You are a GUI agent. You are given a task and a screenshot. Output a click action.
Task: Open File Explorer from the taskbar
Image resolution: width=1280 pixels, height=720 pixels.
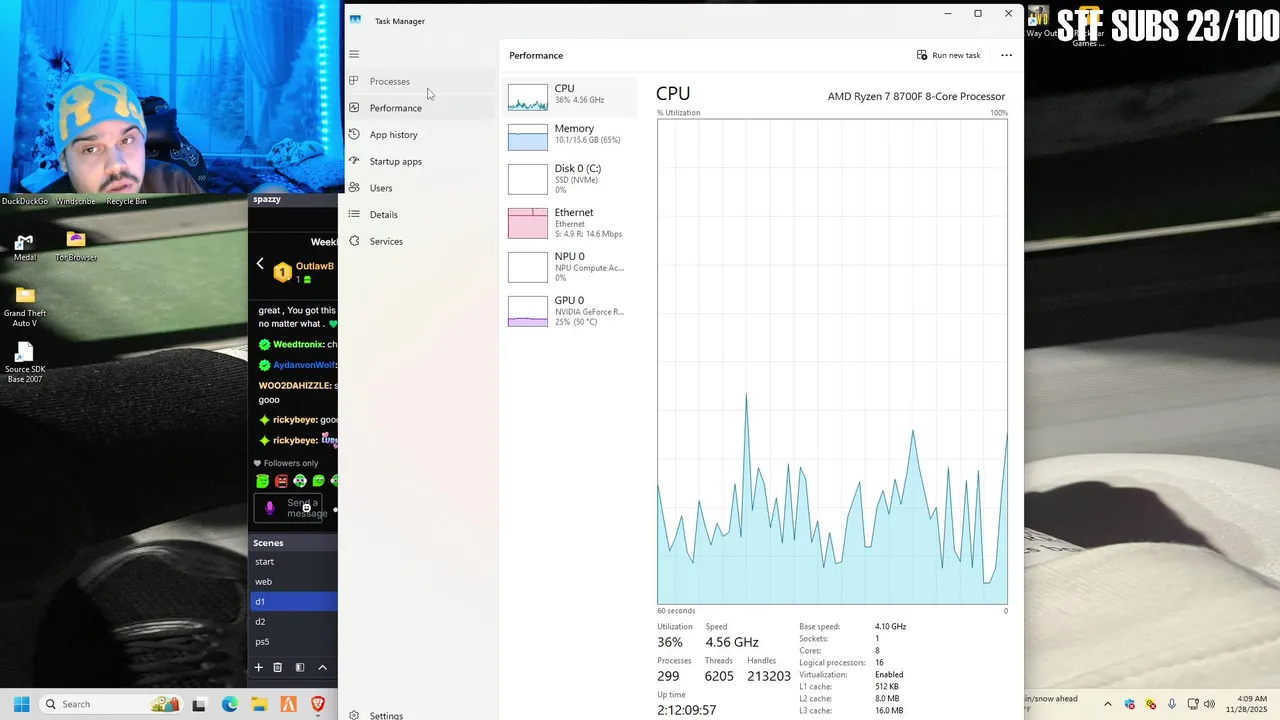click(x=259, y=704)
